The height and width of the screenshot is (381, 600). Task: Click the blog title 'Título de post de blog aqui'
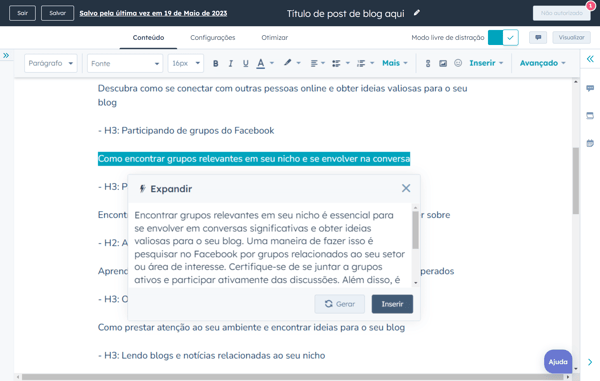pos(346,14)
